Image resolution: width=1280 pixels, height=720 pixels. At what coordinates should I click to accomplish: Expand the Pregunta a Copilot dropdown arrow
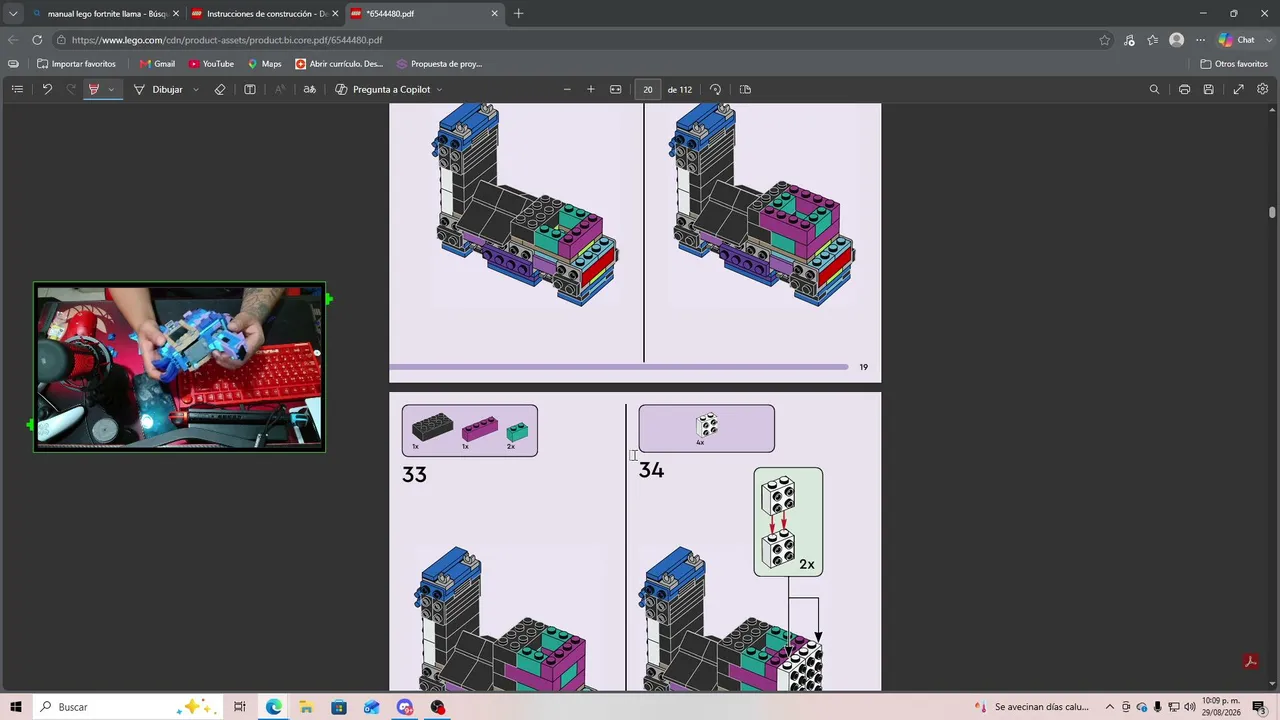[439, 89]
